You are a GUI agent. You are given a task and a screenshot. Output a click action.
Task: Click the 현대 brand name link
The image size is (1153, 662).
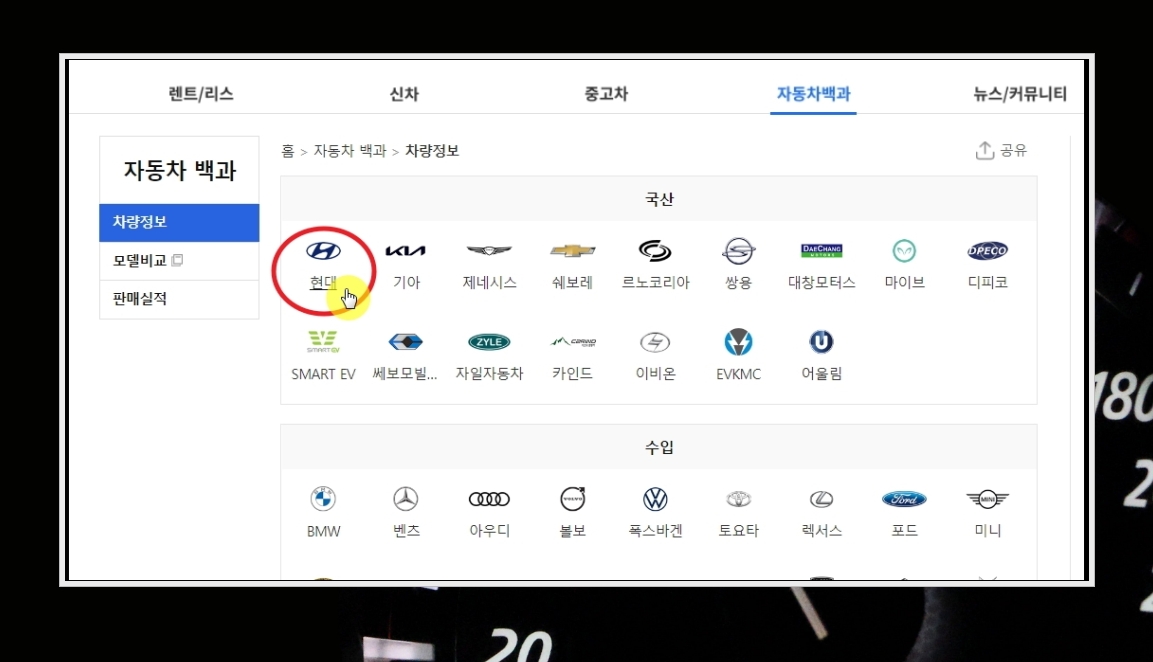click(x=324, y=282)
